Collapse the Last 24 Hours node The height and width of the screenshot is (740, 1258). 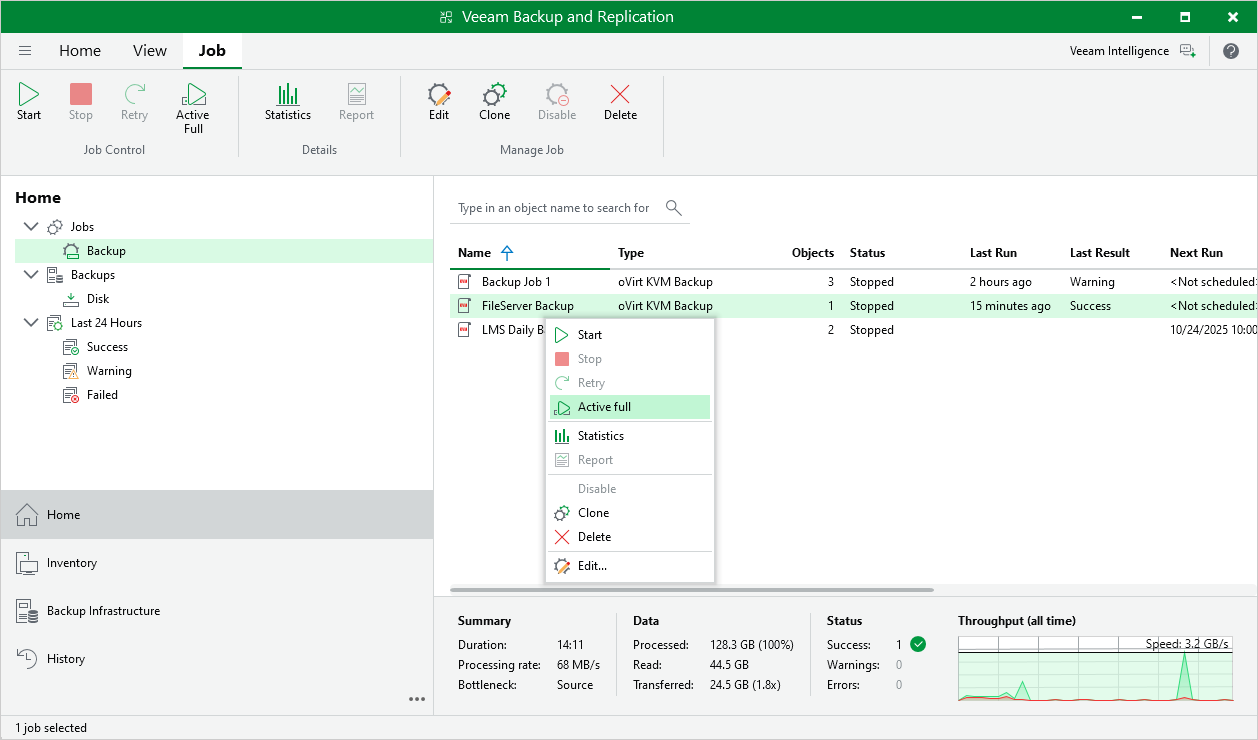pos(30,323)
